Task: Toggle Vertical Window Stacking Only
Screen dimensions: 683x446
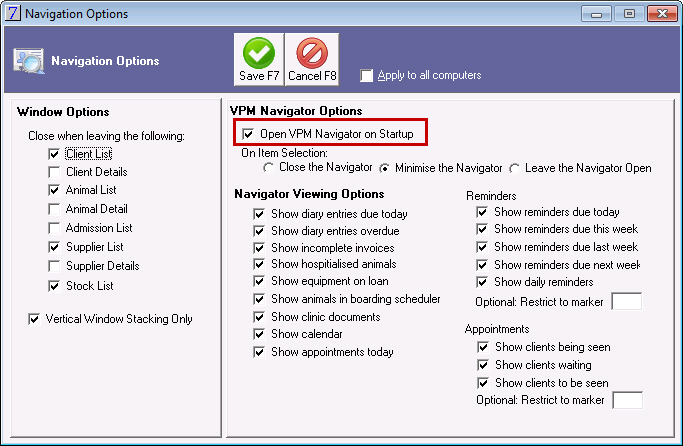Action: [x=34, y=319]
